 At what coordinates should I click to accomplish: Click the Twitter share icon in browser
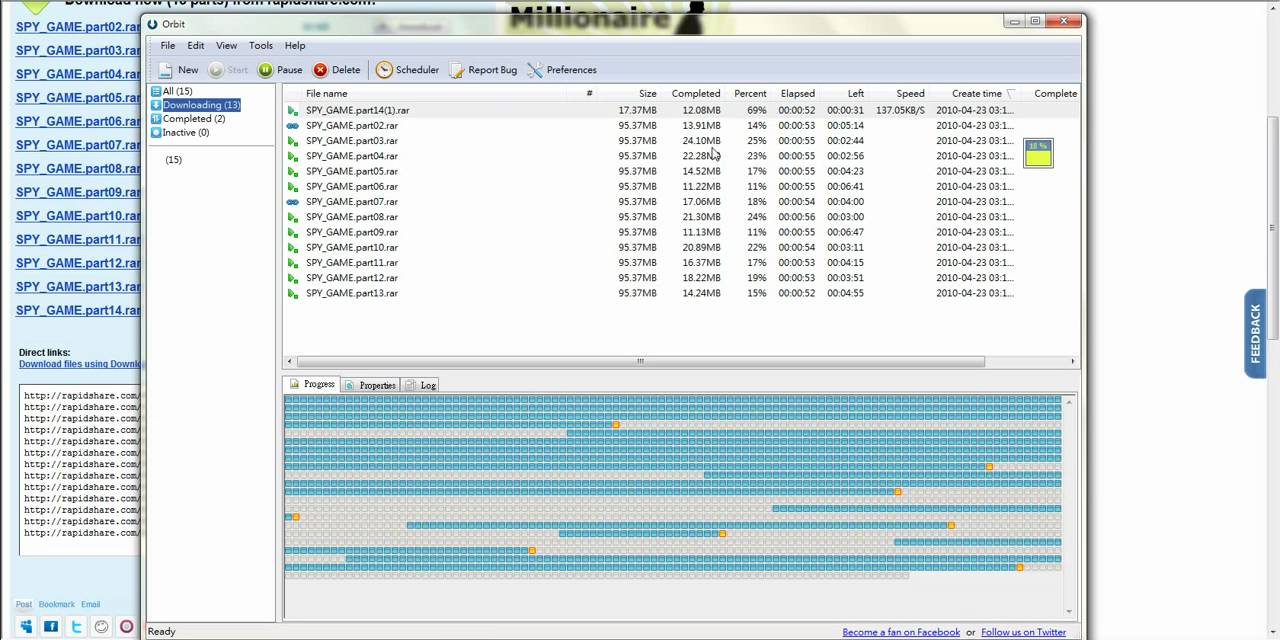point(76,627)
